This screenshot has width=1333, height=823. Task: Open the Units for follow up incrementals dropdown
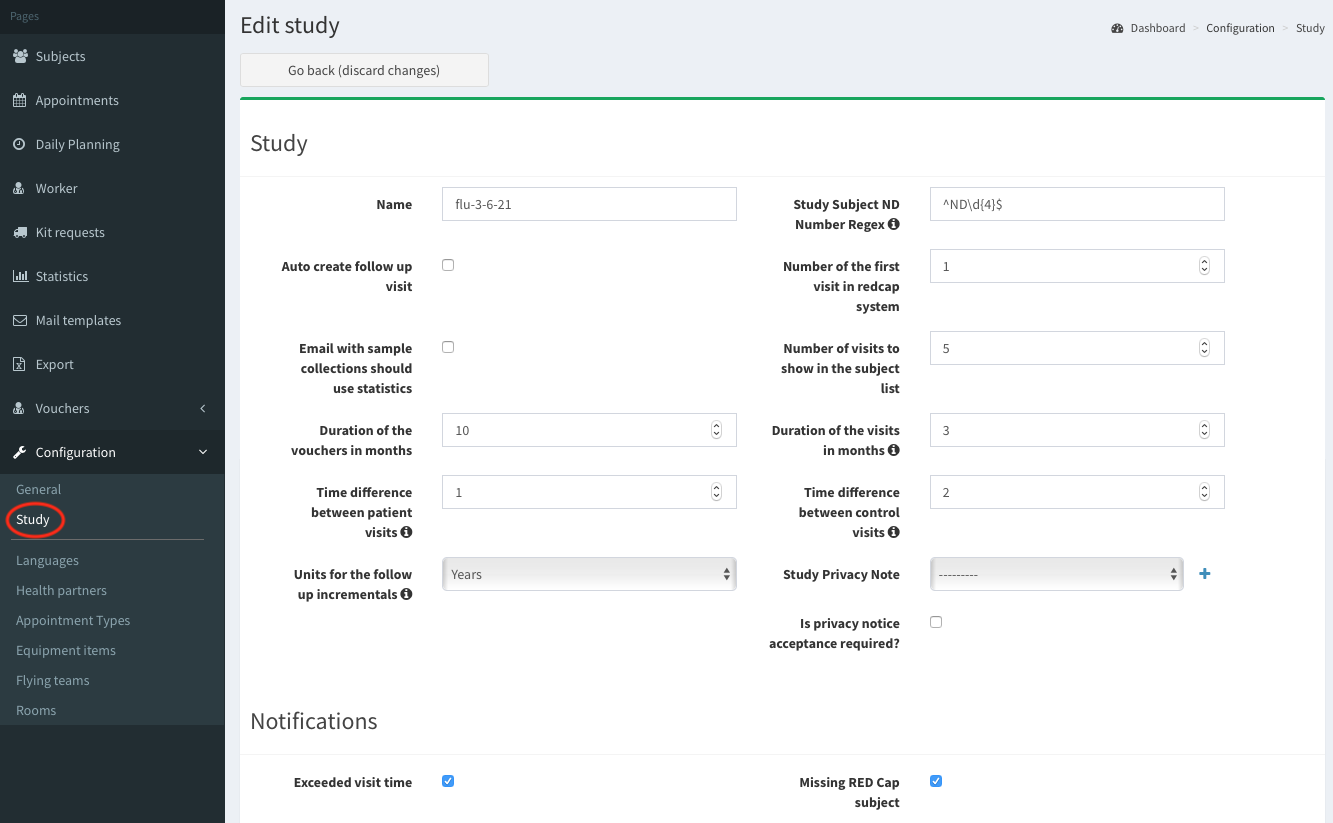(588, 575)
